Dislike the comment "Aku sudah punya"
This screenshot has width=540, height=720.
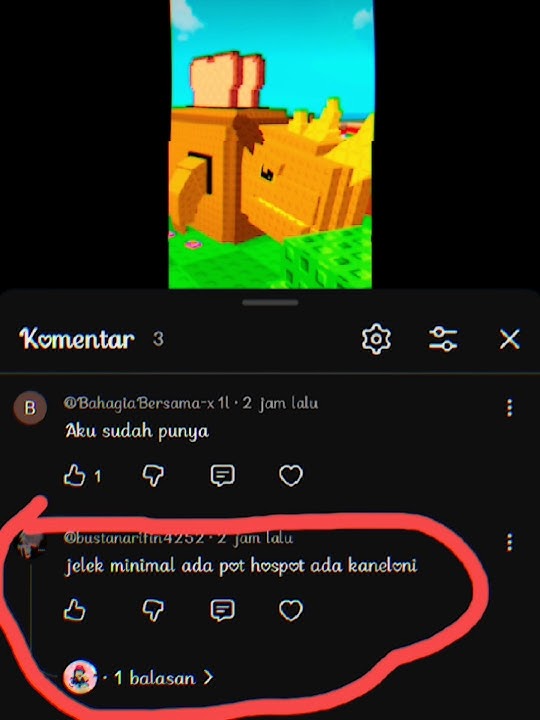pos(153,475)
